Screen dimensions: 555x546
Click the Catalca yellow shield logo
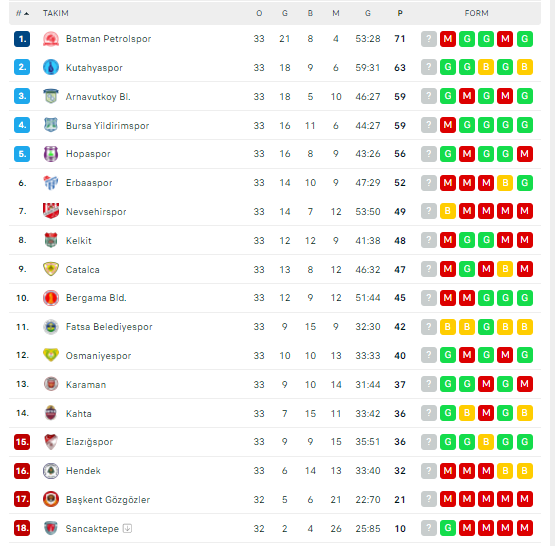51,269
